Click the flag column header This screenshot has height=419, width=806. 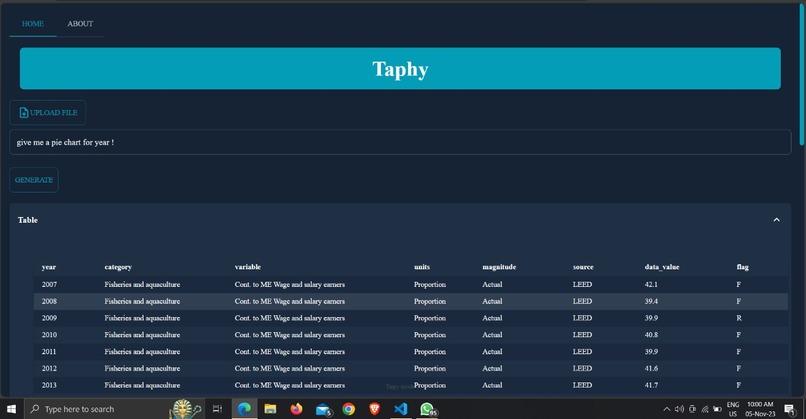click(x=743, y=267)
